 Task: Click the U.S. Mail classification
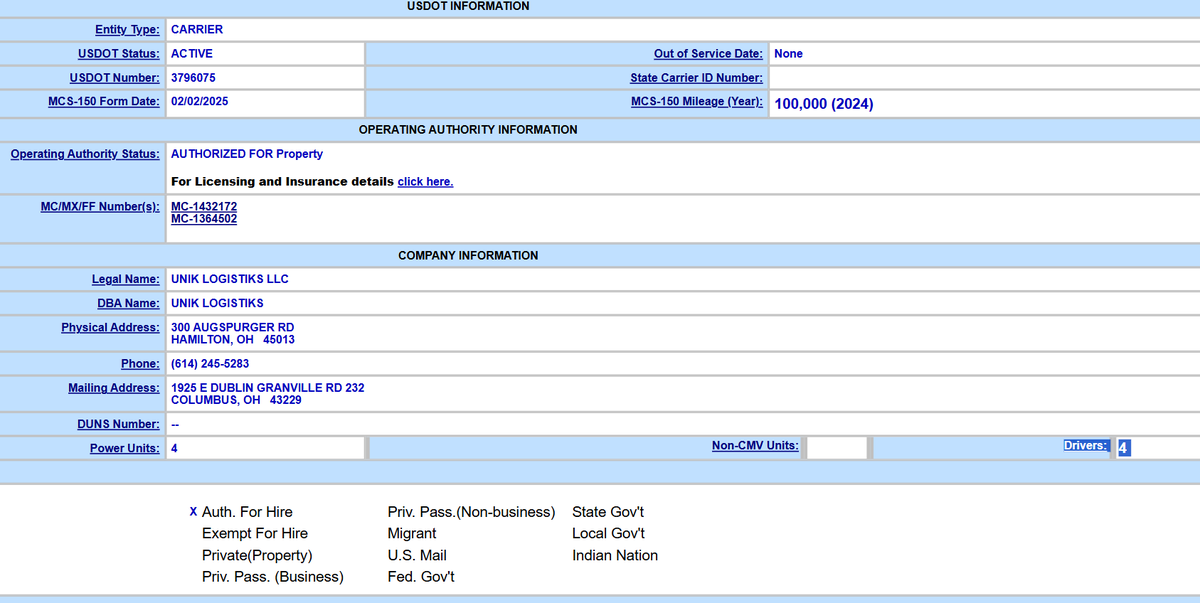tap(417, 556)
